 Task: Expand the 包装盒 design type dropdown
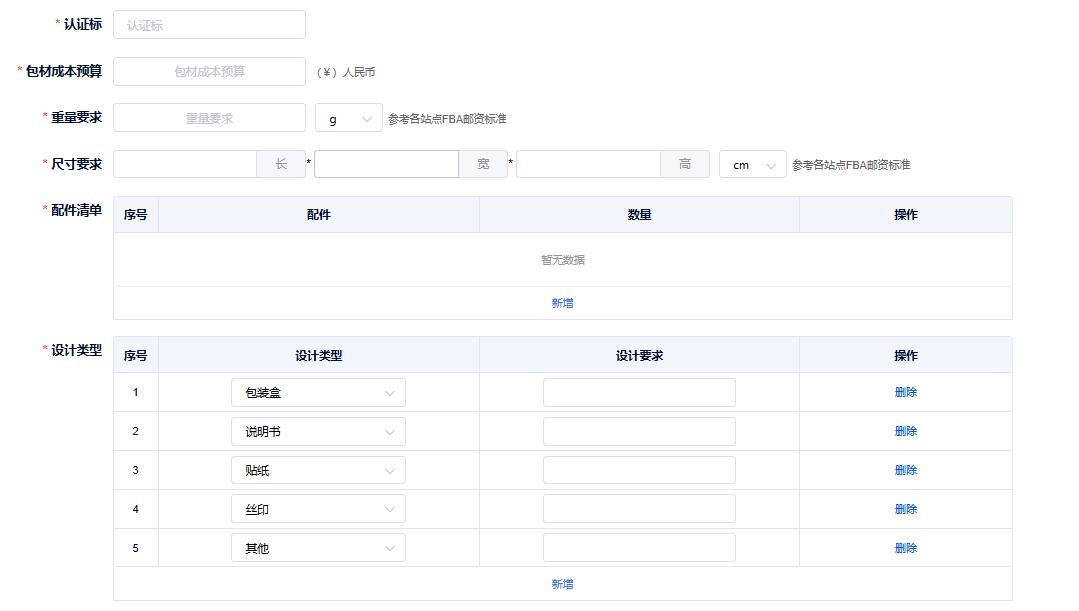(318, 393)
